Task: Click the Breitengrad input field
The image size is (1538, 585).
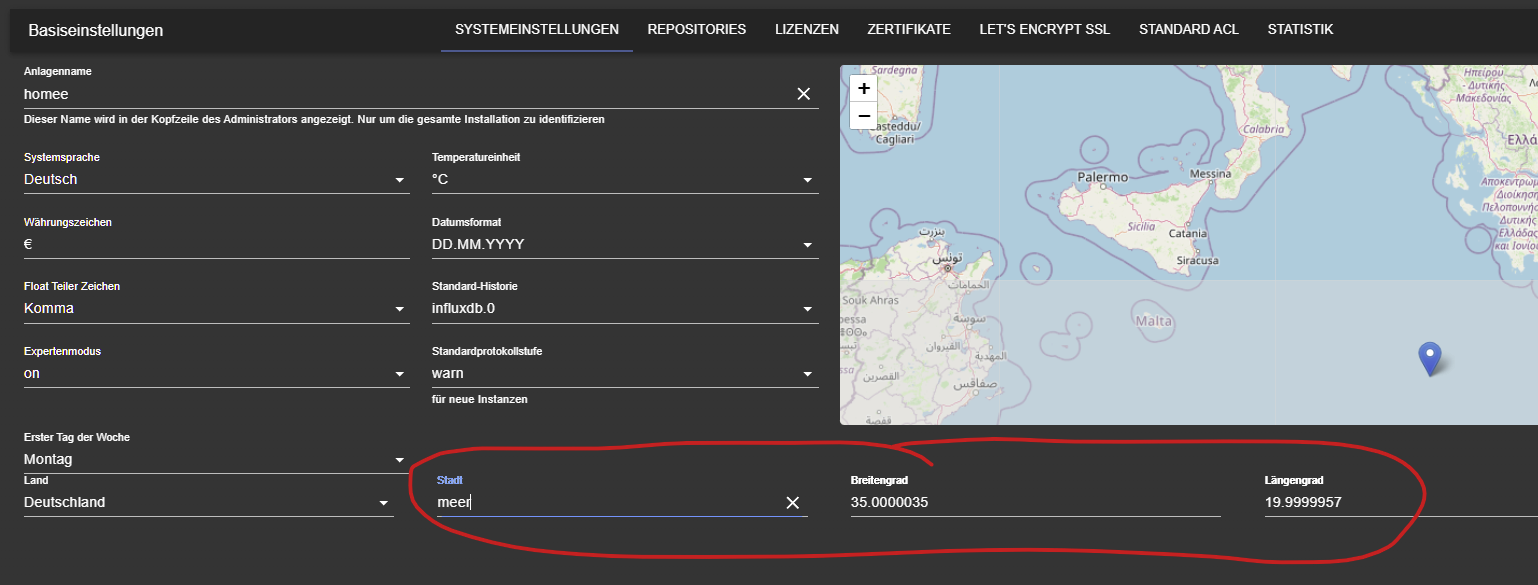Action: pyautogui.click(x=1035, y=503)
